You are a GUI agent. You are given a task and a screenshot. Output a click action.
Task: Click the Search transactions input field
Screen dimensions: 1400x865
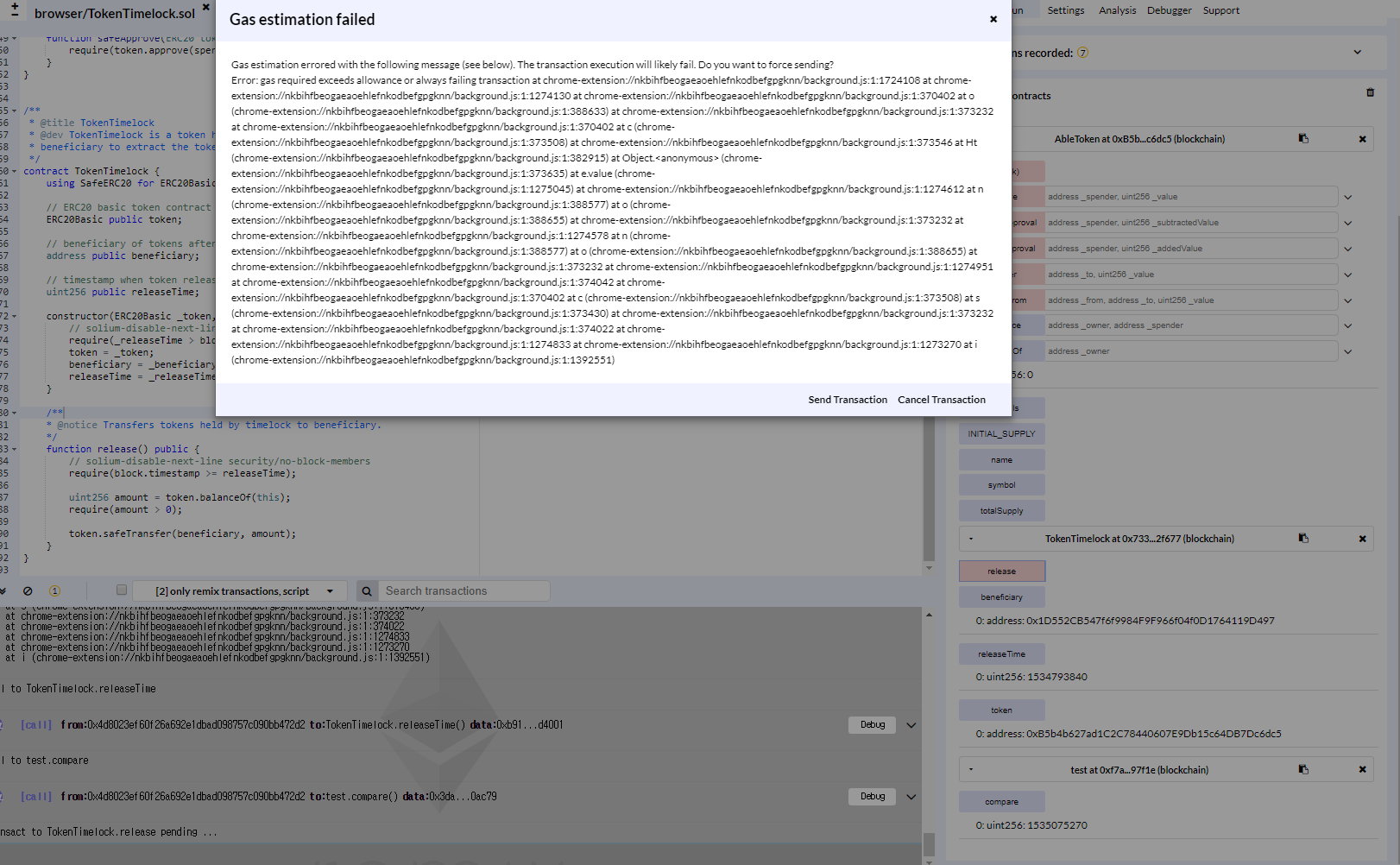click(x=466, y=590)
